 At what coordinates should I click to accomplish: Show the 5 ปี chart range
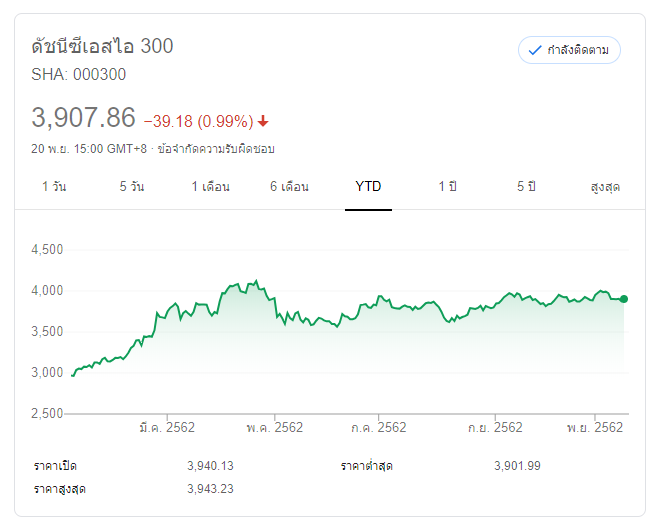tap(527, 187)
